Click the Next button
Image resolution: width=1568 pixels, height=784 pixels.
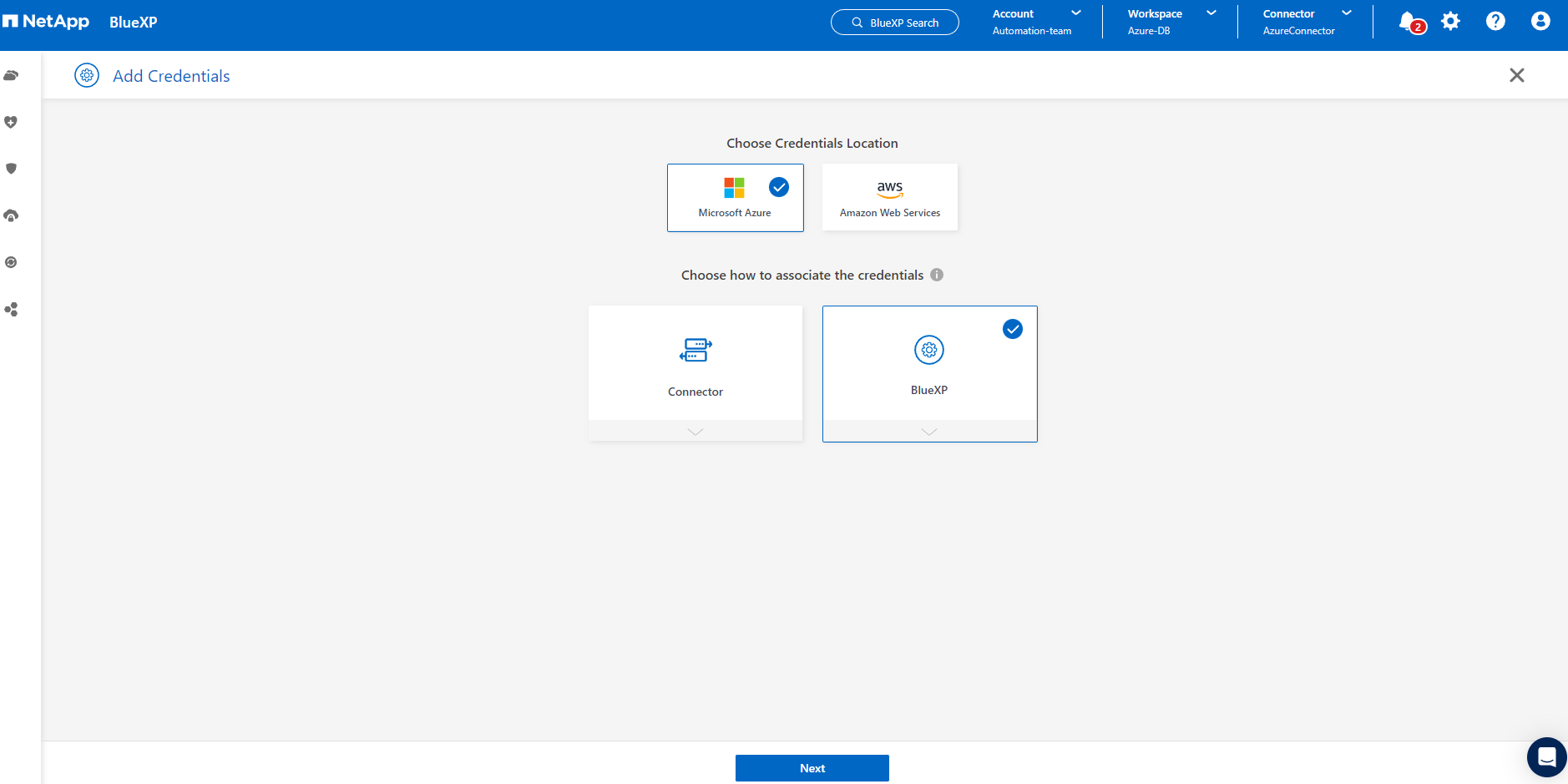[x=812, y=768]
